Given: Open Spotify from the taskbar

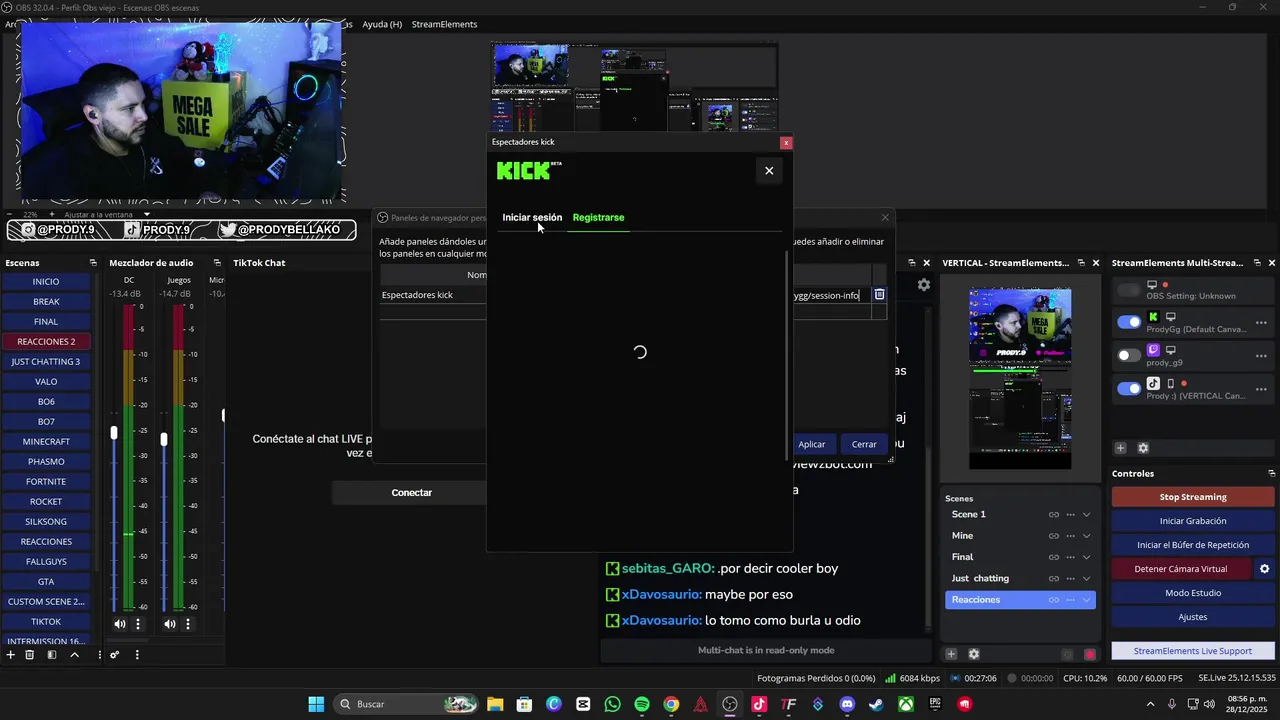Looking at the screenshot, I should pos(642,704).
